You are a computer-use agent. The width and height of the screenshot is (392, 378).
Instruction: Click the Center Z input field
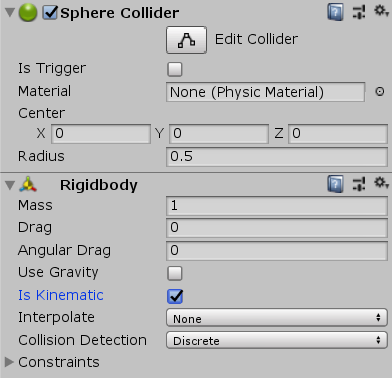[338, 134]
